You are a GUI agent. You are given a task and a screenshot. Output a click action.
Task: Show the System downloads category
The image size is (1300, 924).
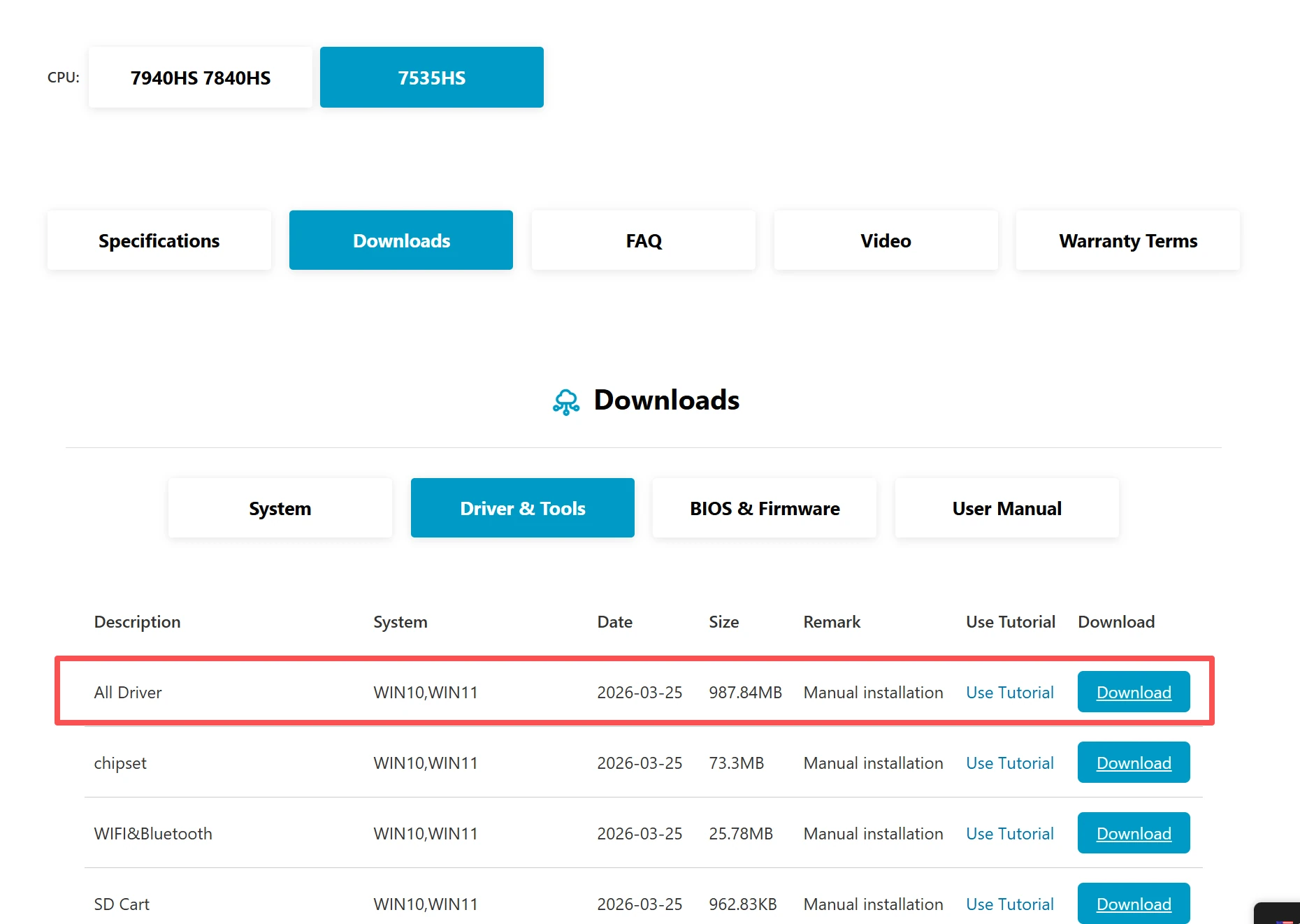[280, 508]
